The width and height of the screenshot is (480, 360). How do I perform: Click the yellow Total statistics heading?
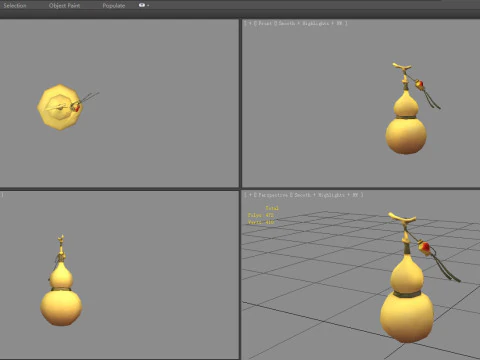tap(272, 208)
